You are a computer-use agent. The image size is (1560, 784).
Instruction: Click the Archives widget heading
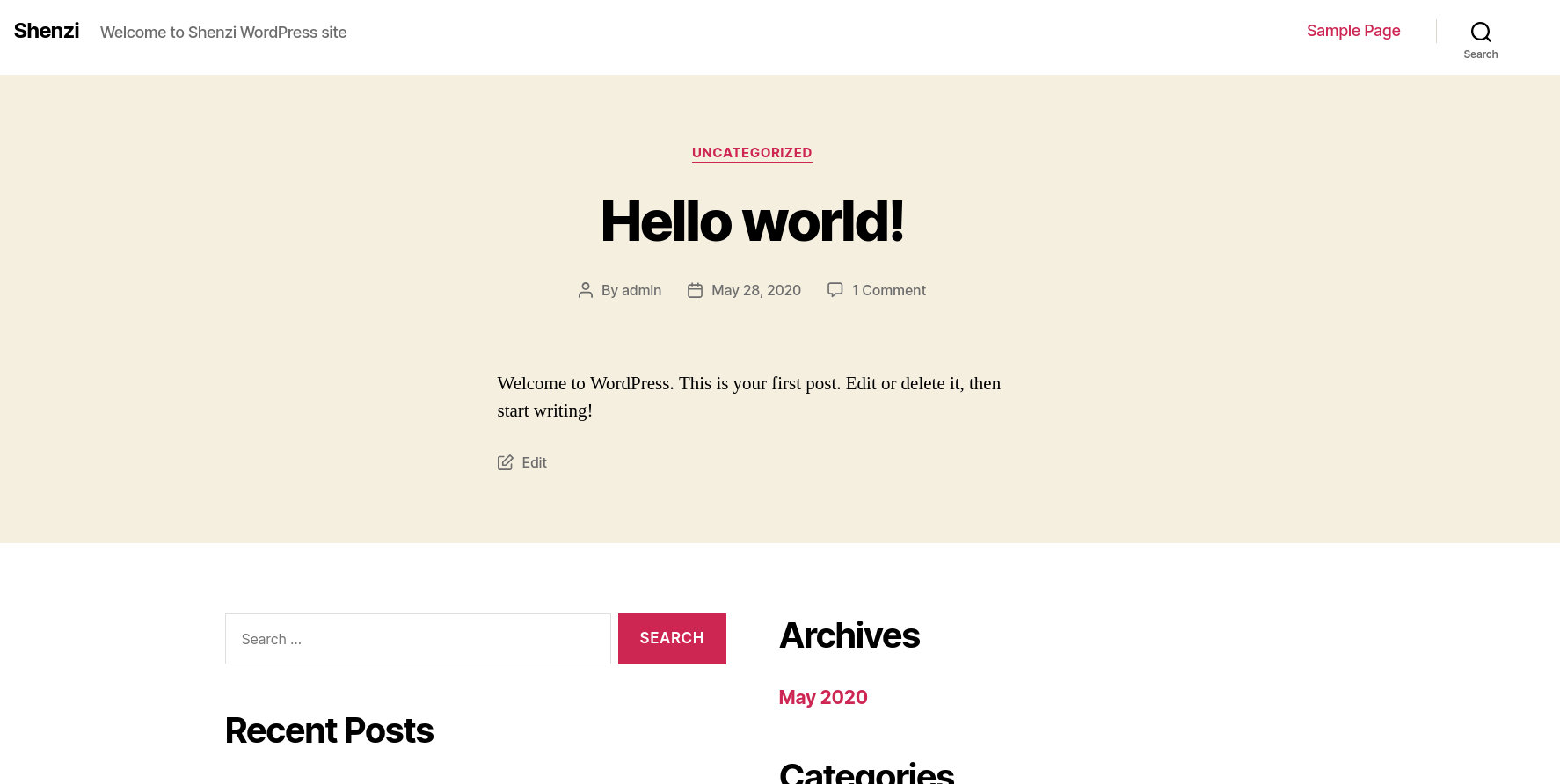point(849,635)
